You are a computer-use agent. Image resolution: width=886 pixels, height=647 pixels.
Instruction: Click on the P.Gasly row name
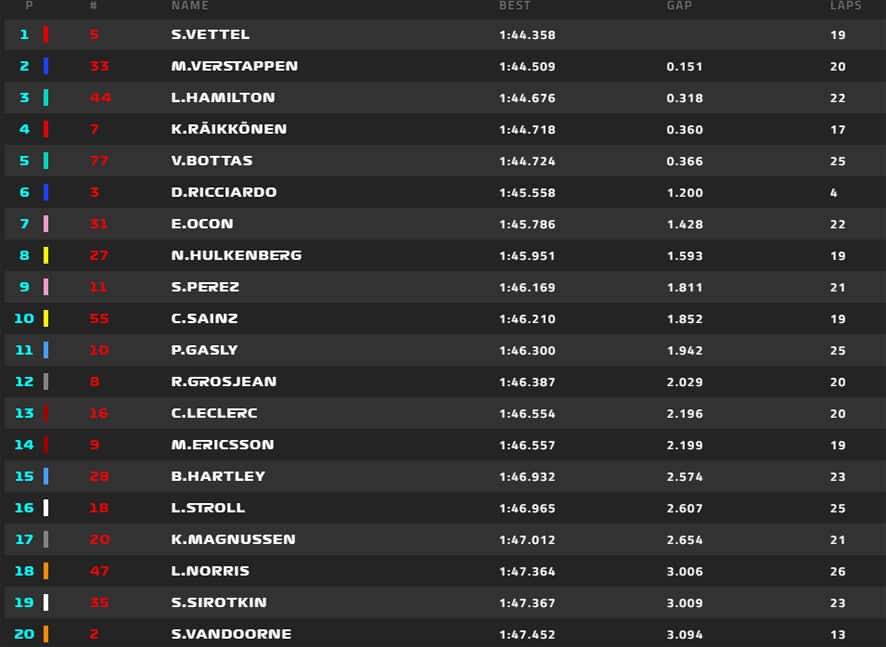pos(205,350)
